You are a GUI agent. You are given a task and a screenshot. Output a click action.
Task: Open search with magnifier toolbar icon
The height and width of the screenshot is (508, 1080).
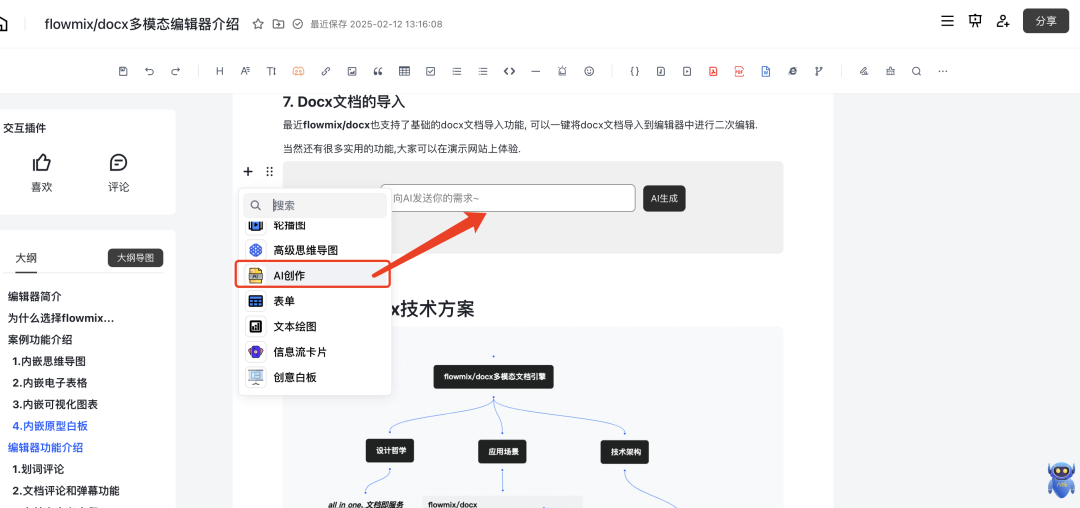point(916,71)
